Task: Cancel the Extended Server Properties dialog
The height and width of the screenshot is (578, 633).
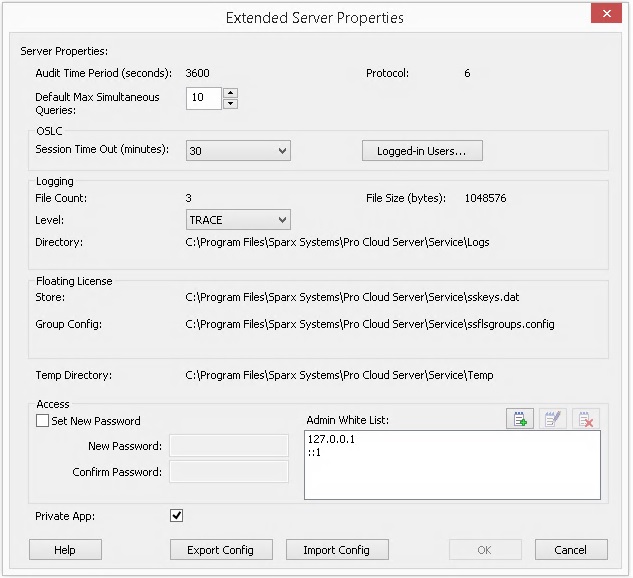Action: click(571, 550)
